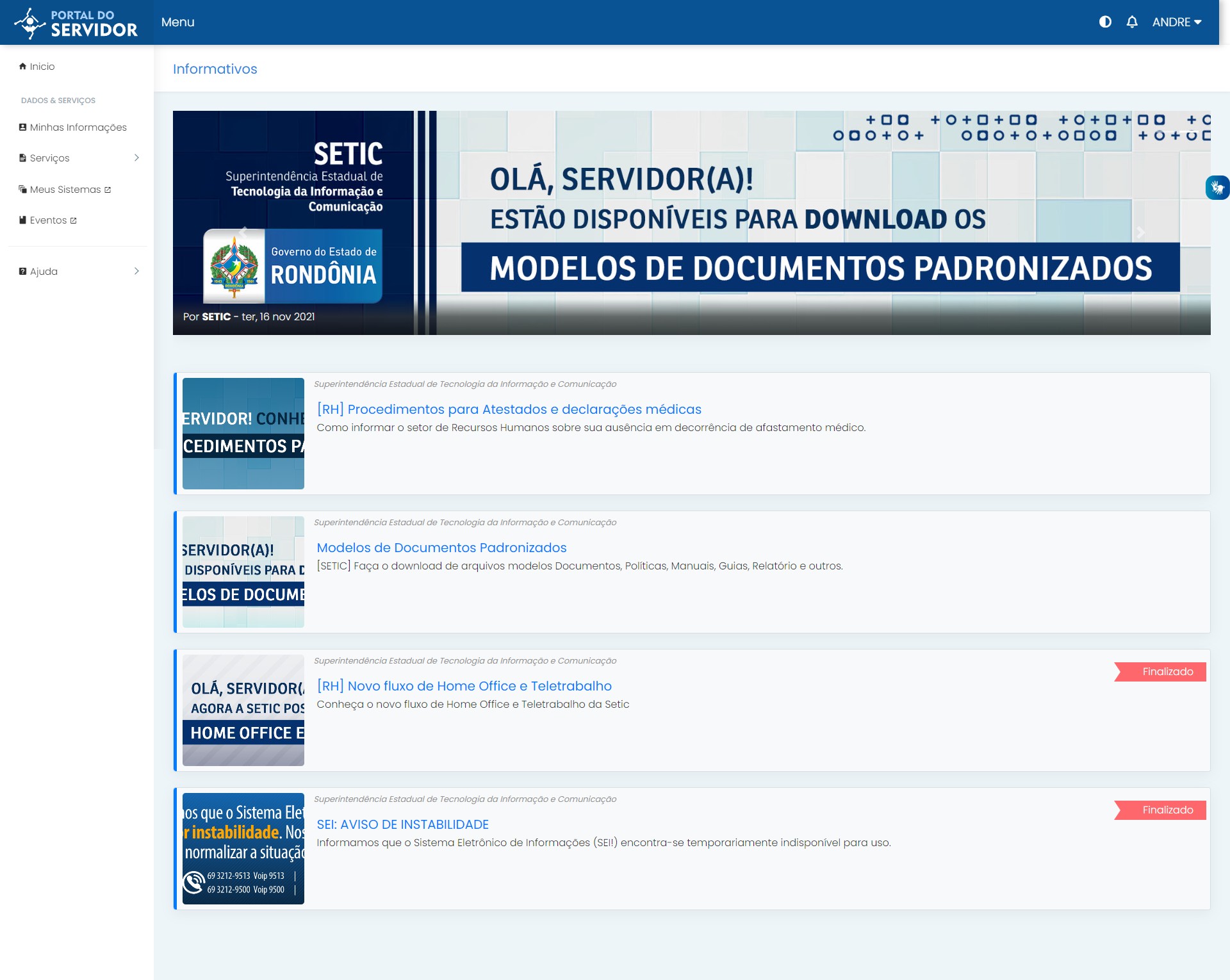Click the Menu button in header
This screenshot has width=1230, height=980.
click(x=177, y=22)
